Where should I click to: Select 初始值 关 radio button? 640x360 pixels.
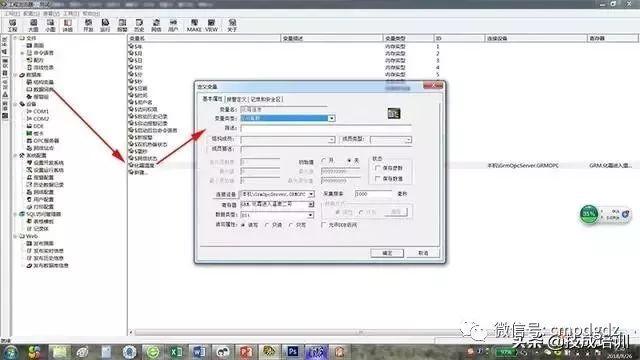click(349, 161)
